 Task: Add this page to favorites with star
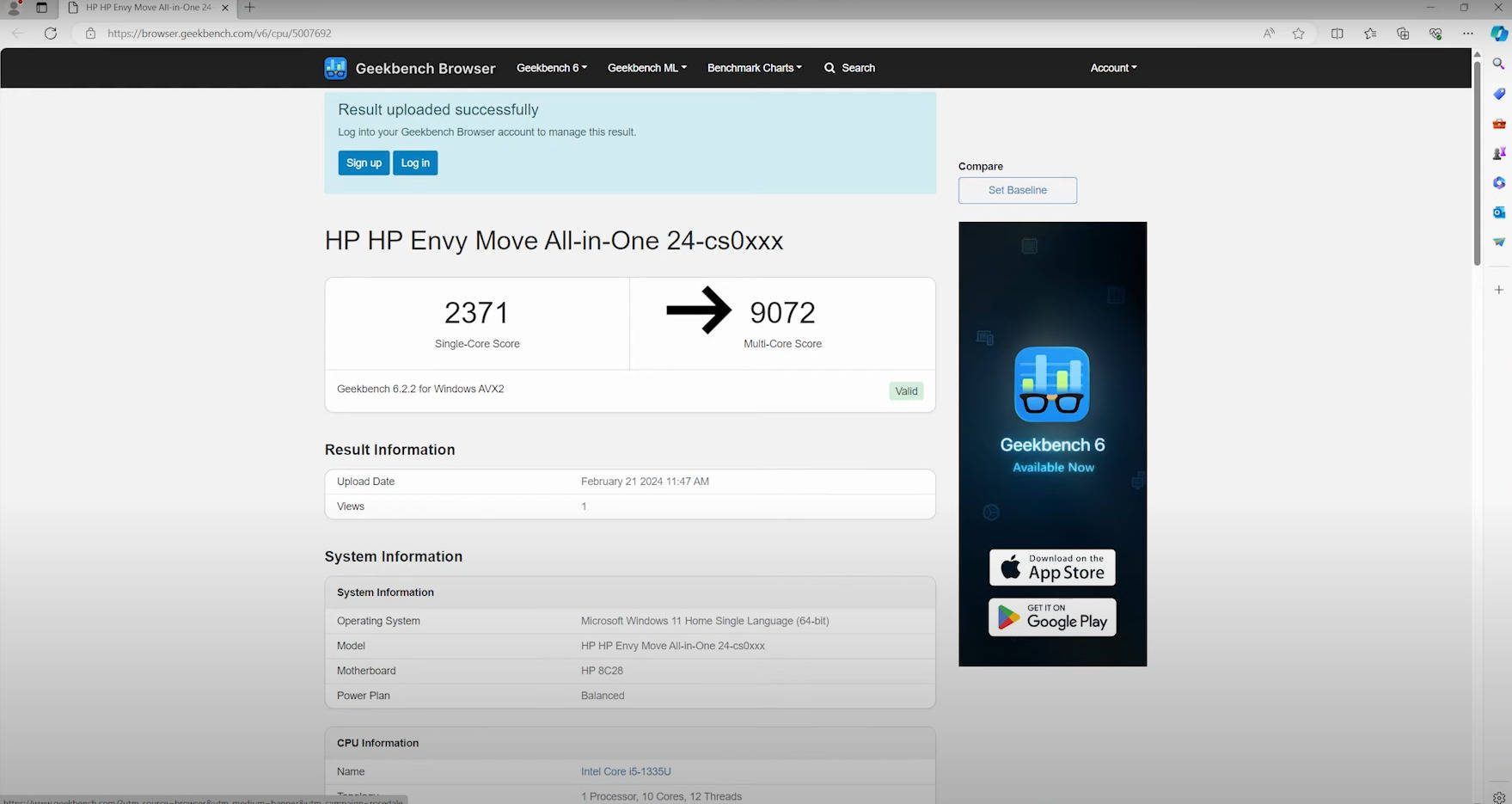tap(1298, 34)
